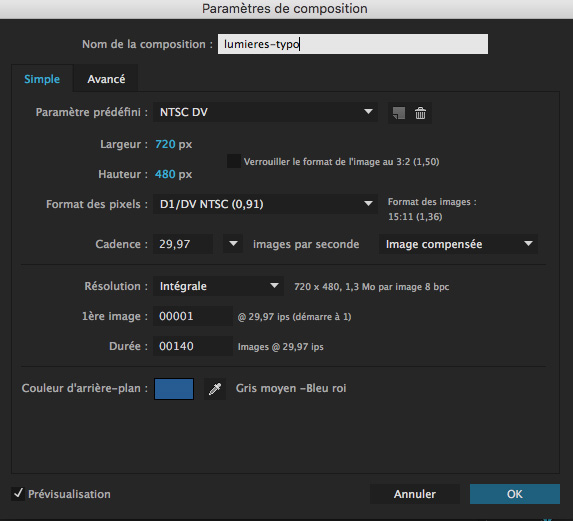Viewport: 573px width, 521px height.
Task: Enable lock aspect ratio 3:2 checkbox
Action: [234, 161]
